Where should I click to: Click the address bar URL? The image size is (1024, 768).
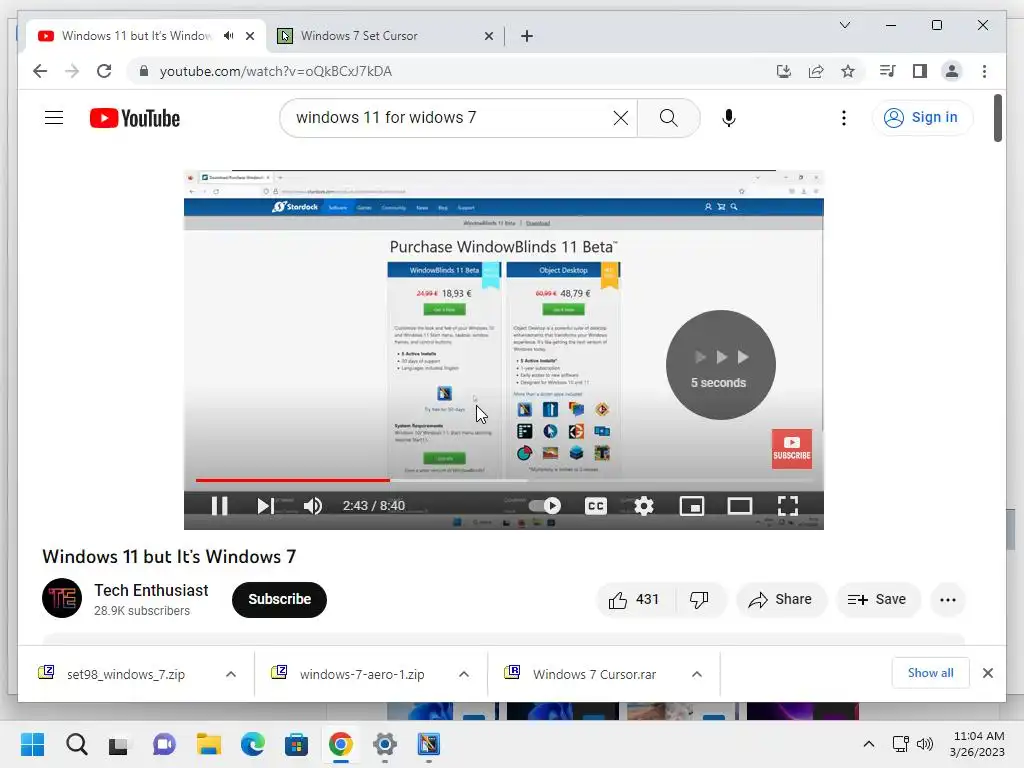pyautogui.click(x=276, y=71)
